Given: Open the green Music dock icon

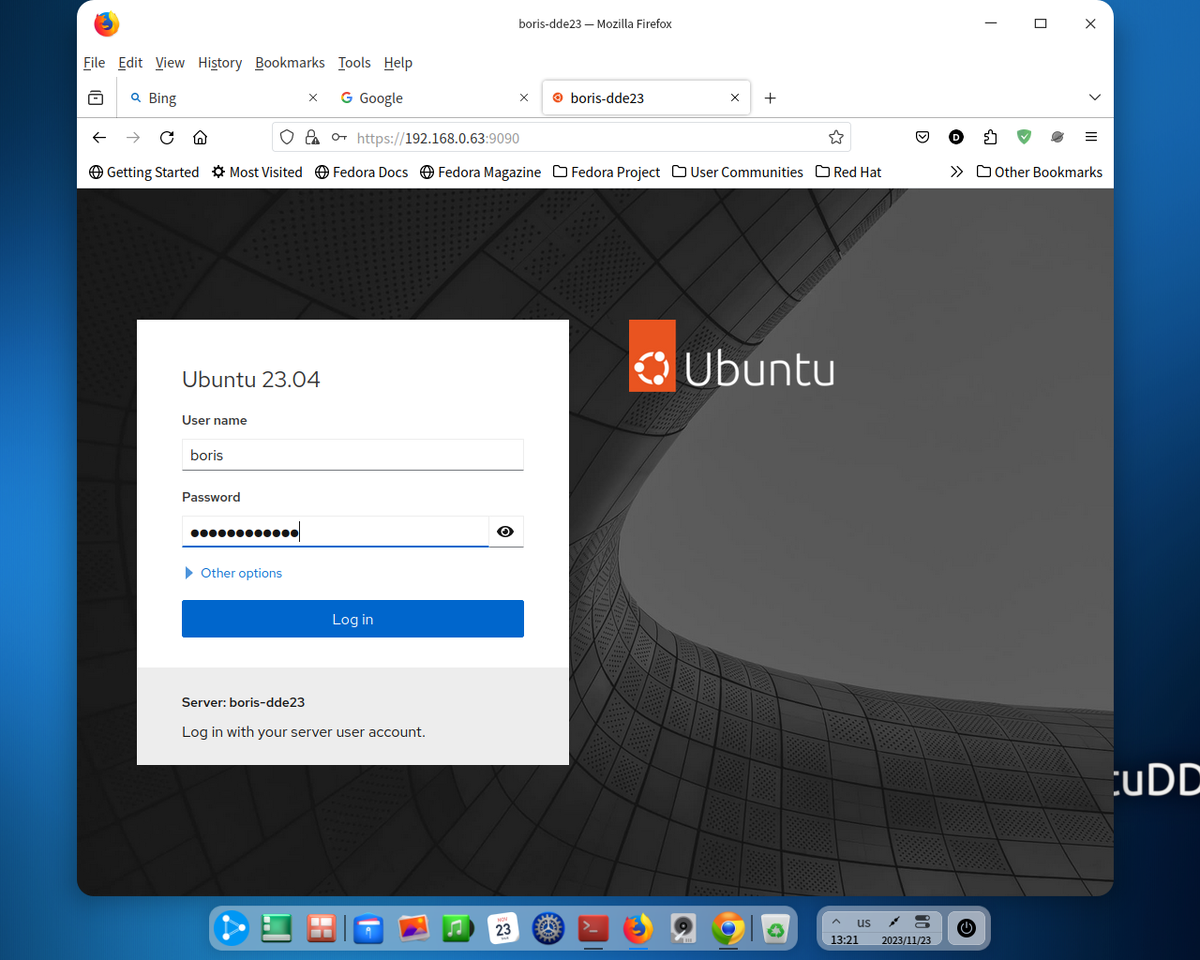Looking at the screenshot, I should (457, 929).
